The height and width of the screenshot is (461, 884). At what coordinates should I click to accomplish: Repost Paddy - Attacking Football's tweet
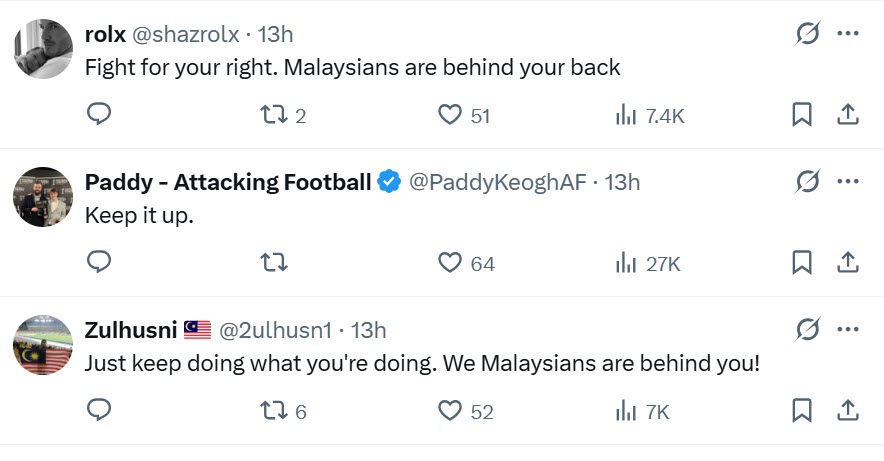pos(273,263)
